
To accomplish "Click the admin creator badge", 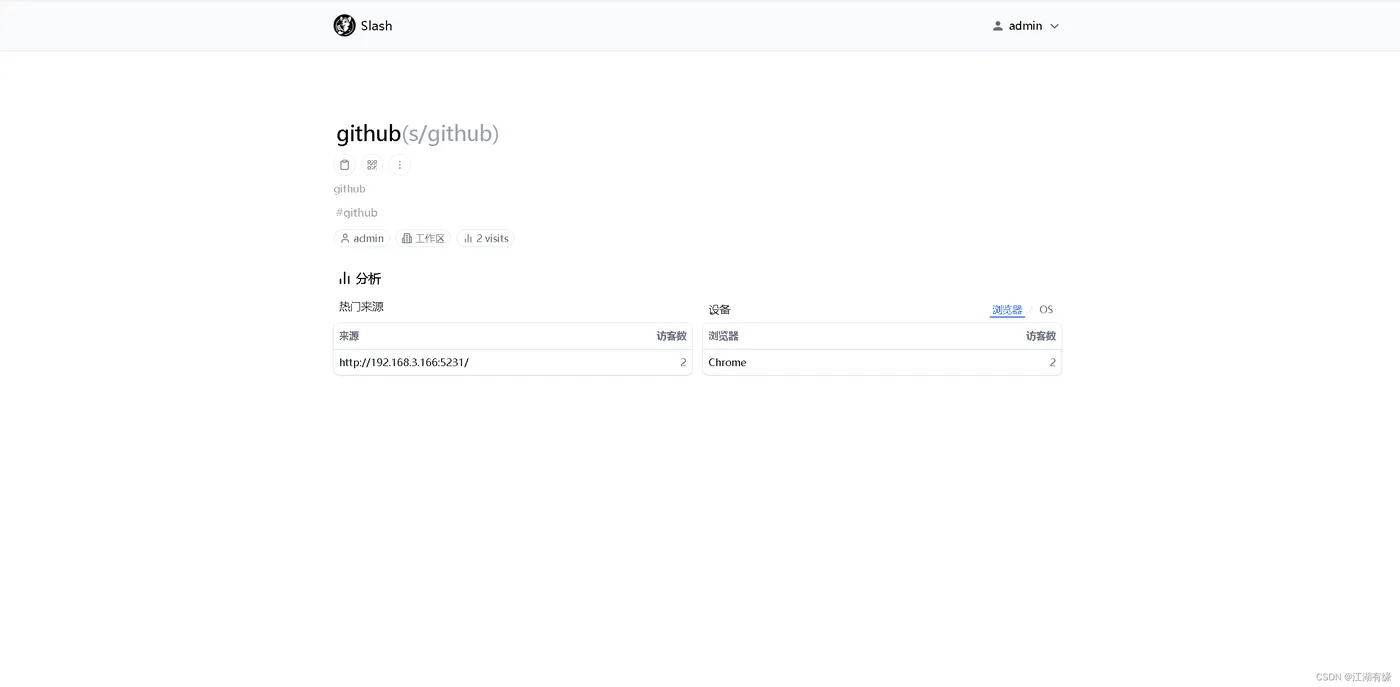I will [x=362, y=238].
